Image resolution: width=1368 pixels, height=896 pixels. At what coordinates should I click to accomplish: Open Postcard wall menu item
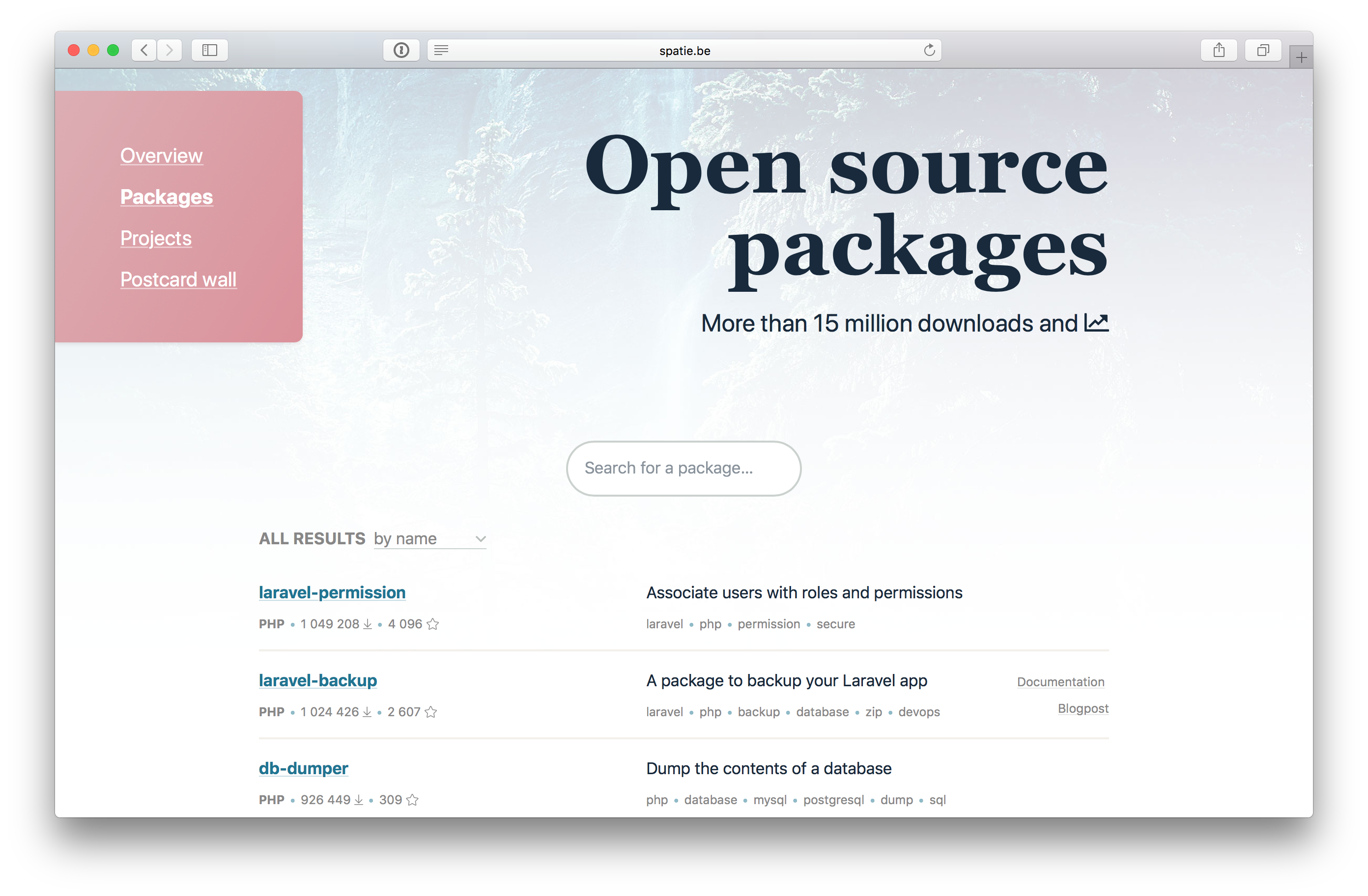pyautogui.click(x=179, y=280)
